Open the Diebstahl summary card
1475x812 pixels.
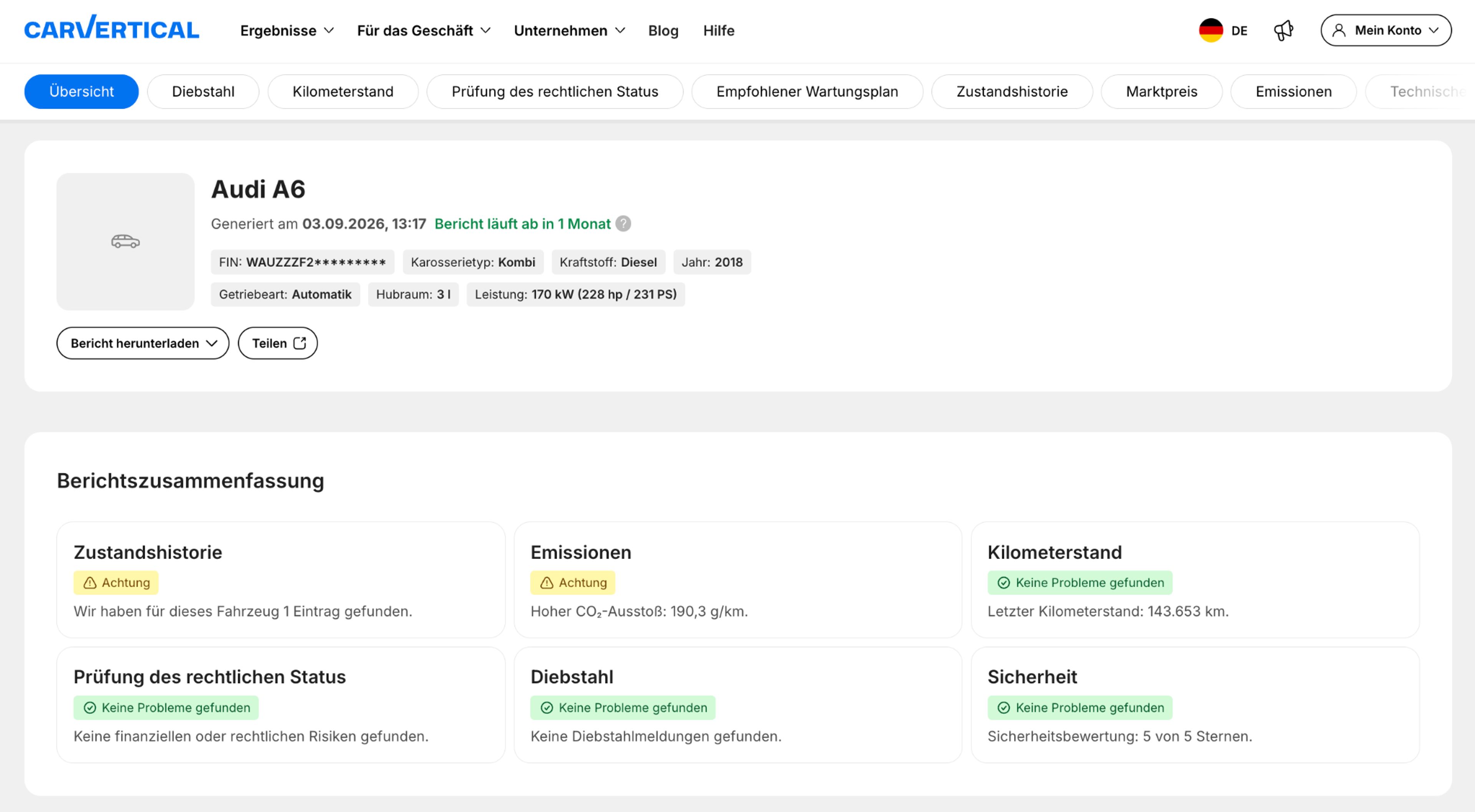737,705
